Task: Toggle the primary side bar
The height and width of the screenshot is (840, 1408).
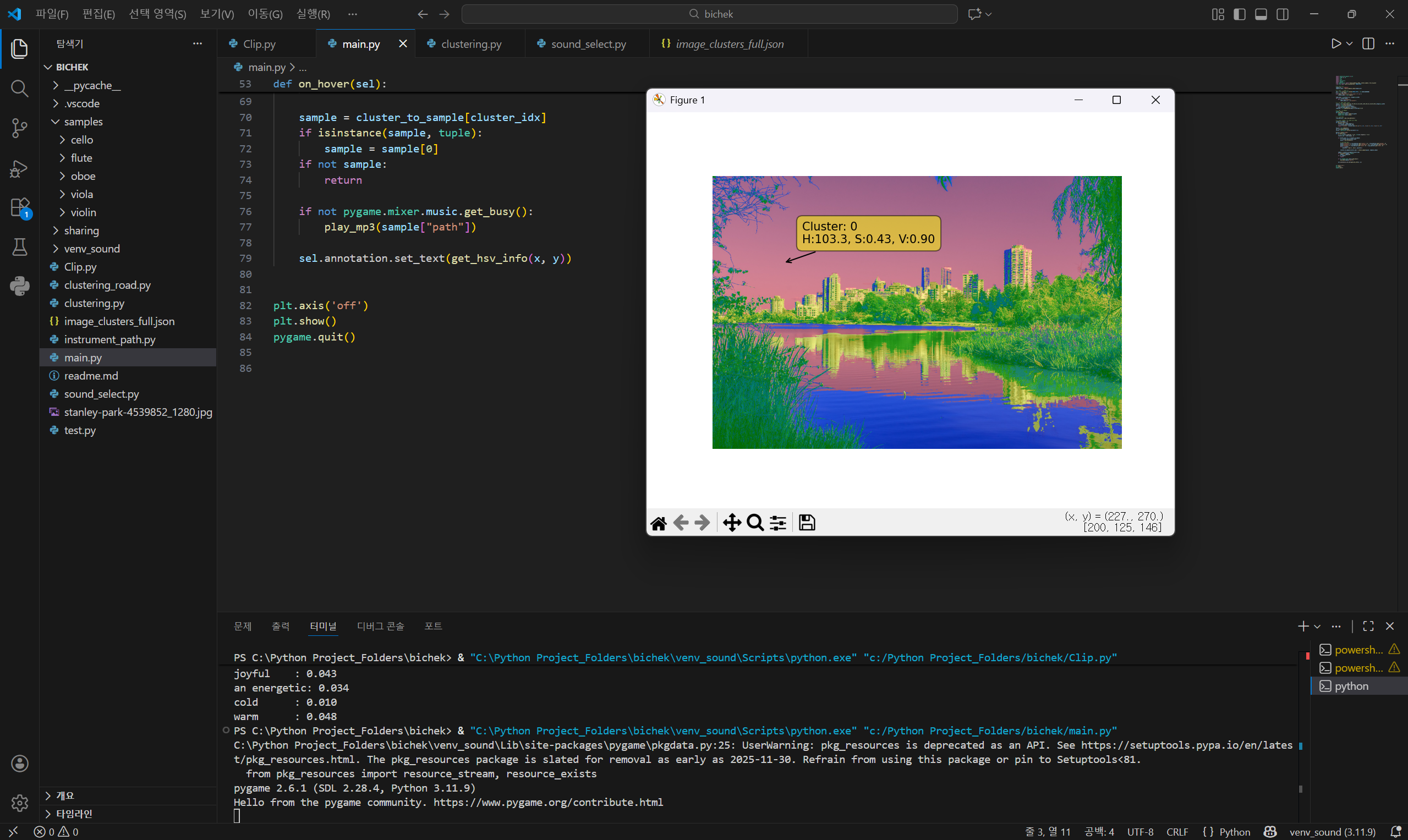Action: click(1239, 14)
